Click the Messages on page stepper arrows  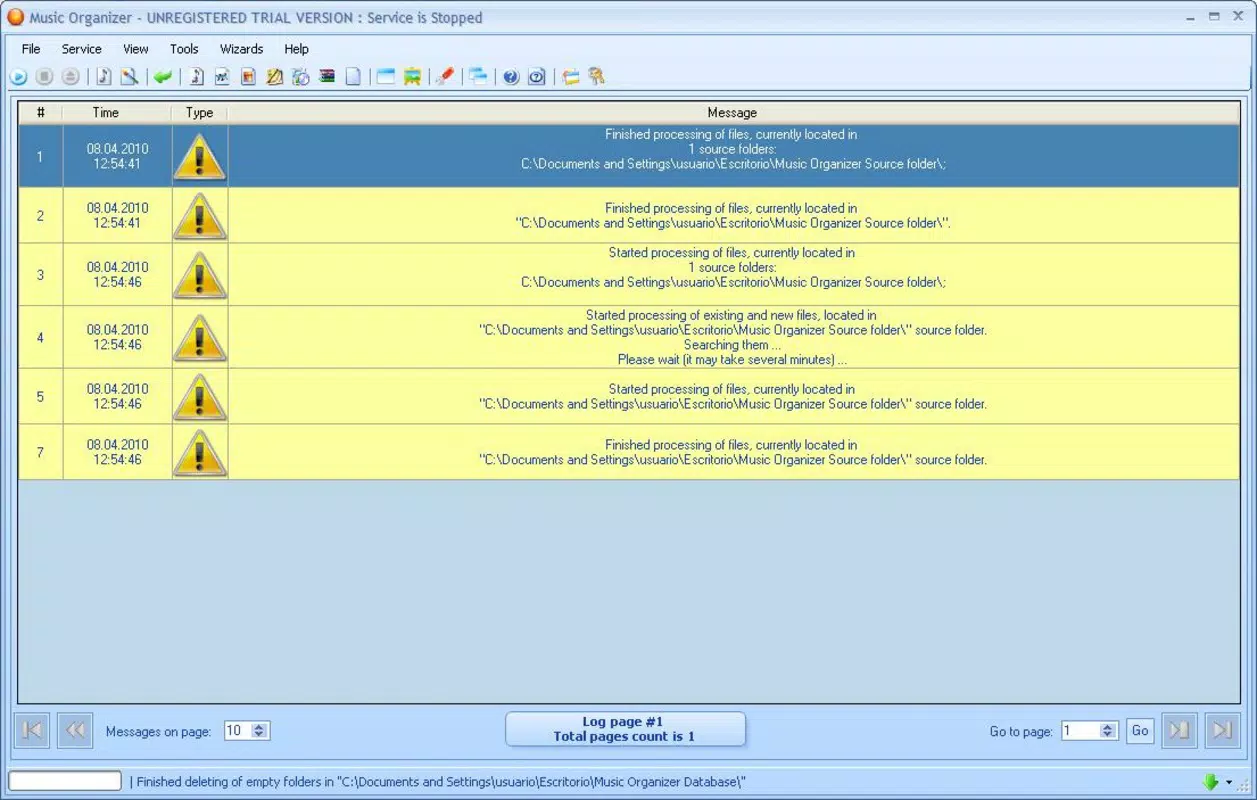(259, 731)
